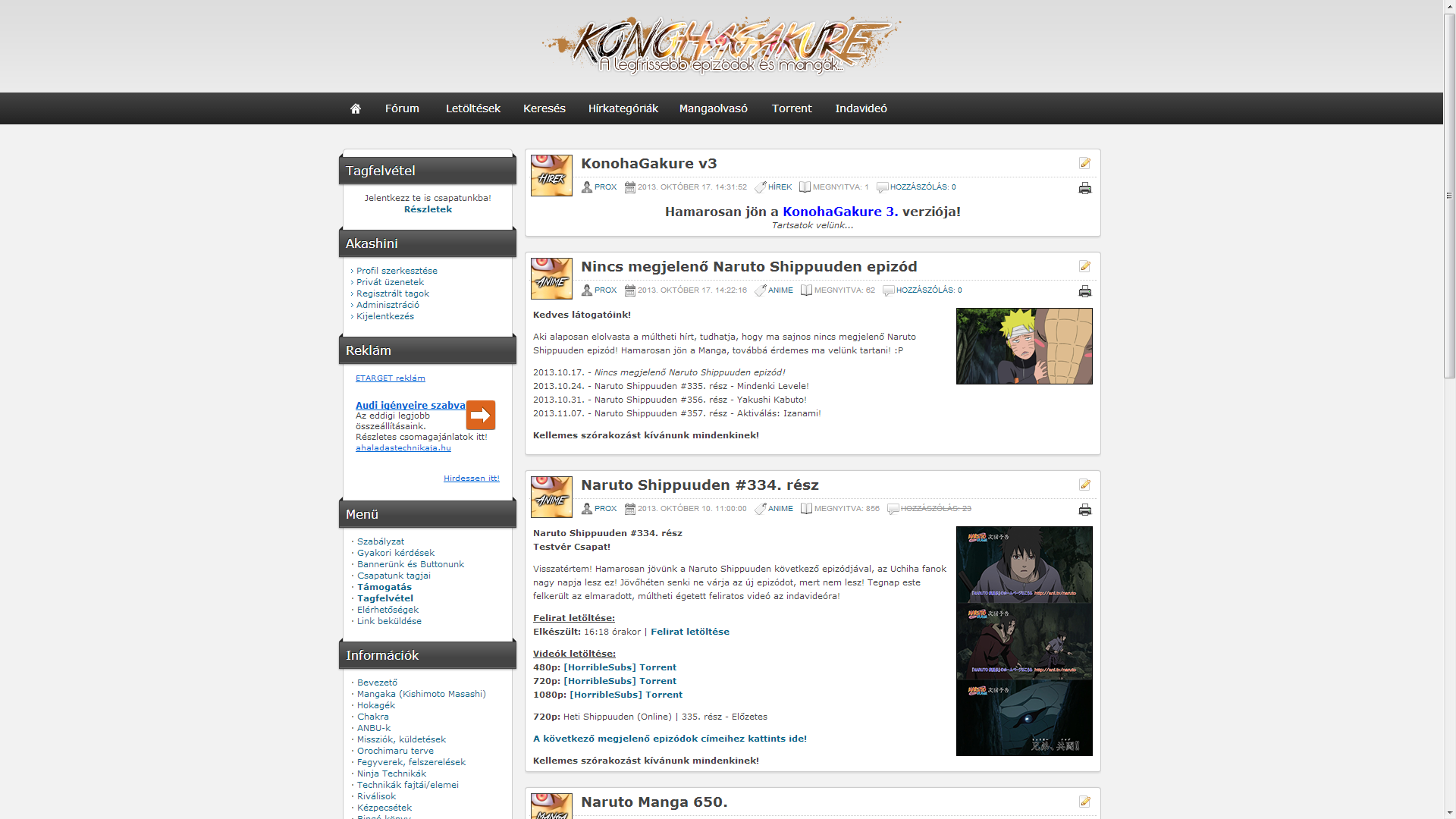Click the Anime category icon beside the #334 post
1456x819 pixels.
coord(551,497)
